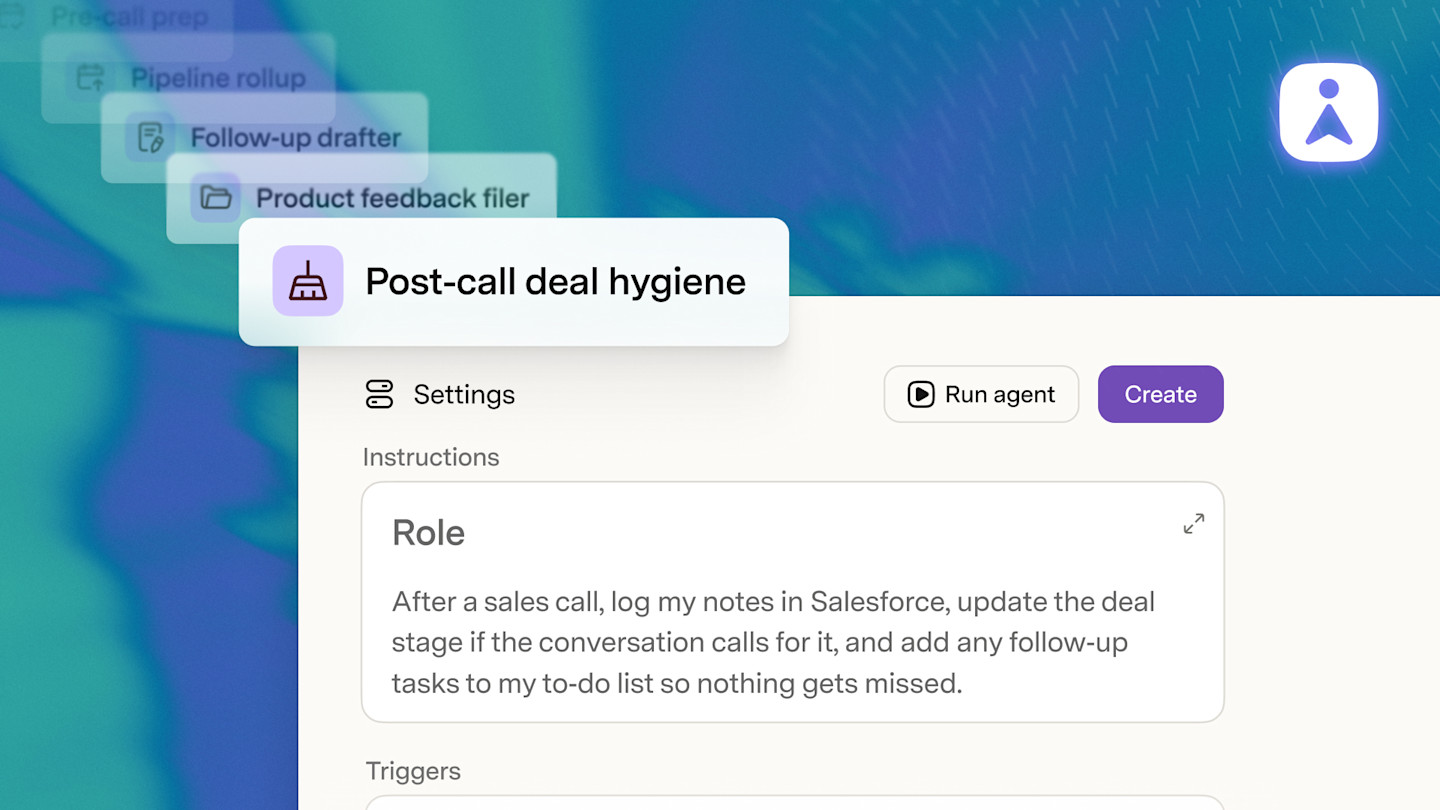The height and width of the screenshot is (810, 1440).
Task: Click the purple Create button
Action: [1161, 394]
